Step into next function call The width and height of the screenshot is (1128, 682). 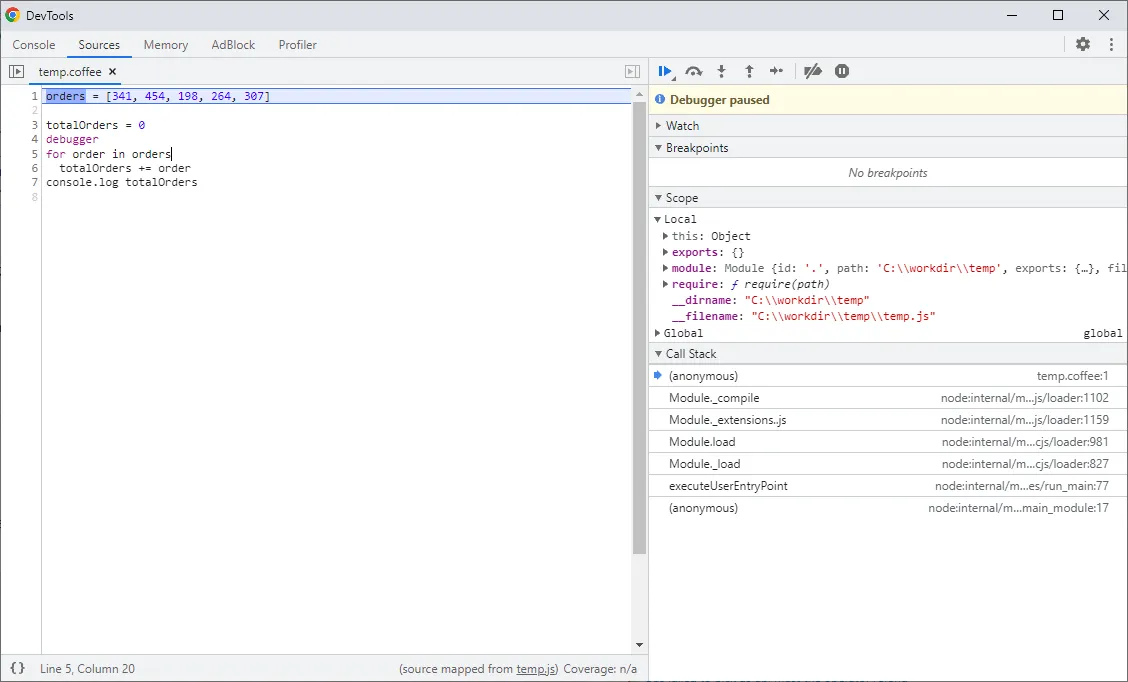[721, 71]
